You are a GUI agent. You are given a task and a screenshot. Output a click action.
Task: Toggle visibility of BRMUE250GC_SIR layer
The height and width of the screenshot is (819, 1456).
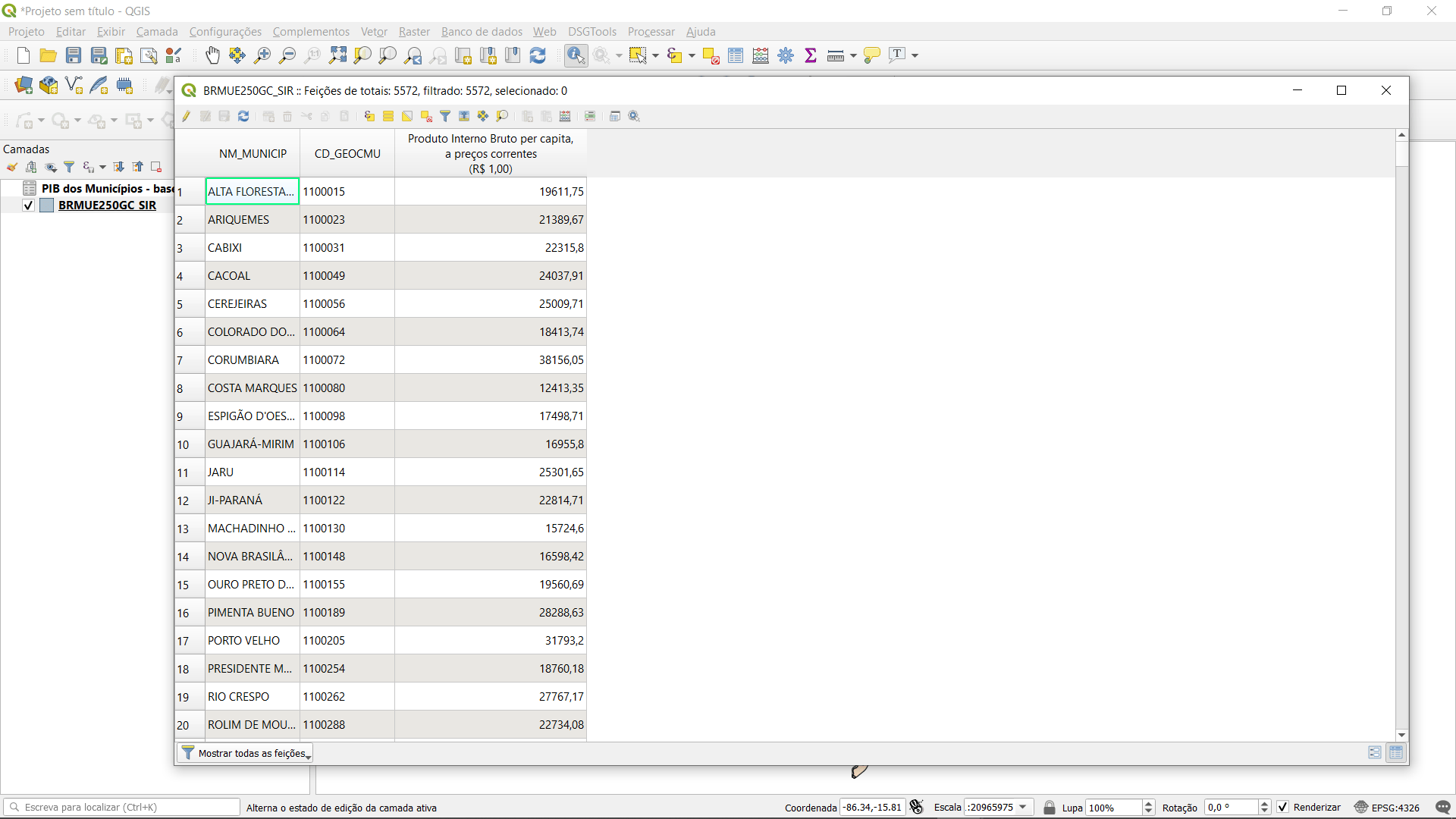pyautogui.click(x=29, y=206)
